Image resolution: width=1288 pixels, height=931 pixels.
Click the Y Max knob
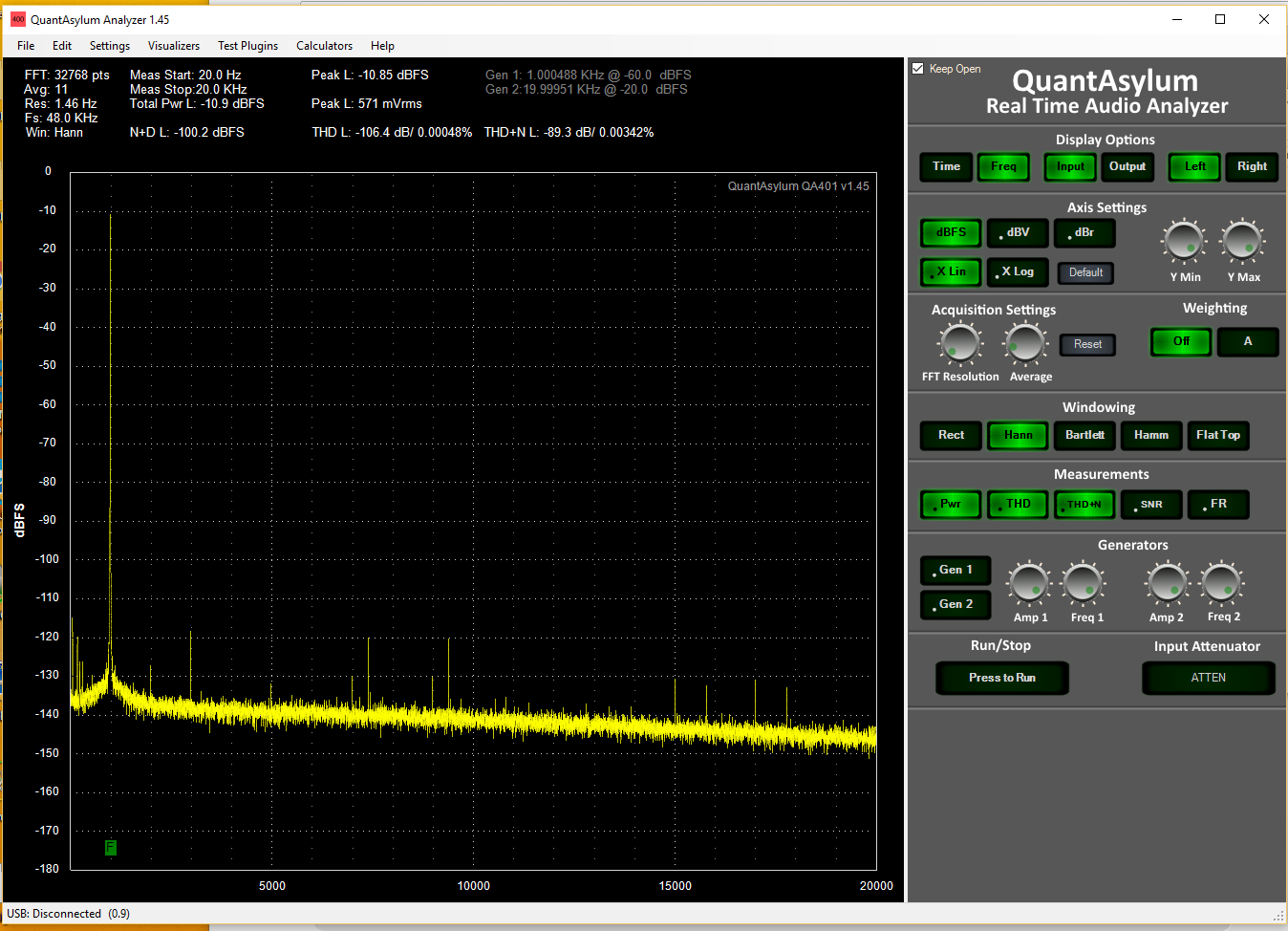[x=1243, y=241]
